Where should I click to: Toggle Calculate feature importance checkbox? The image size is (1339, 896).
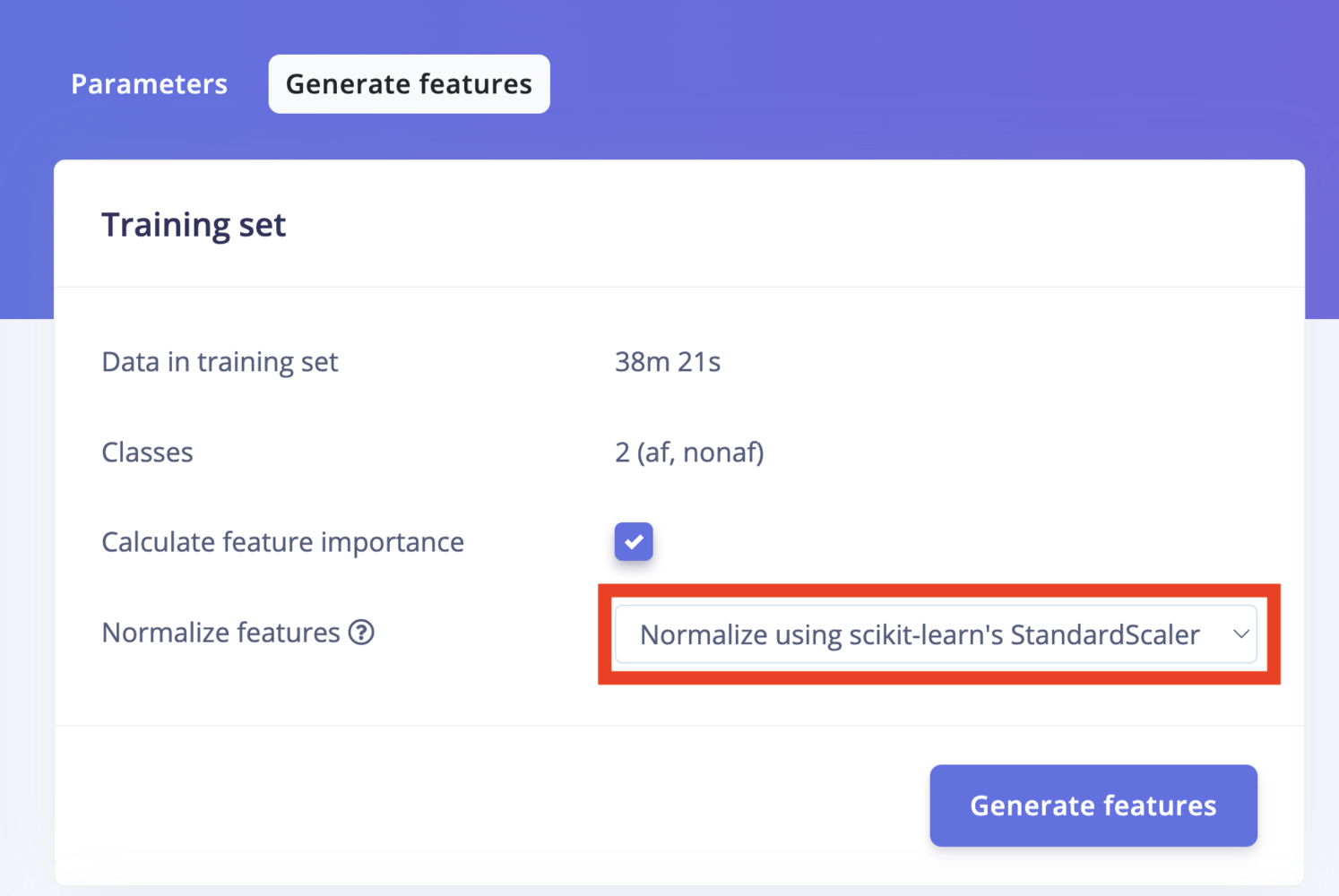tap(634, 542)
